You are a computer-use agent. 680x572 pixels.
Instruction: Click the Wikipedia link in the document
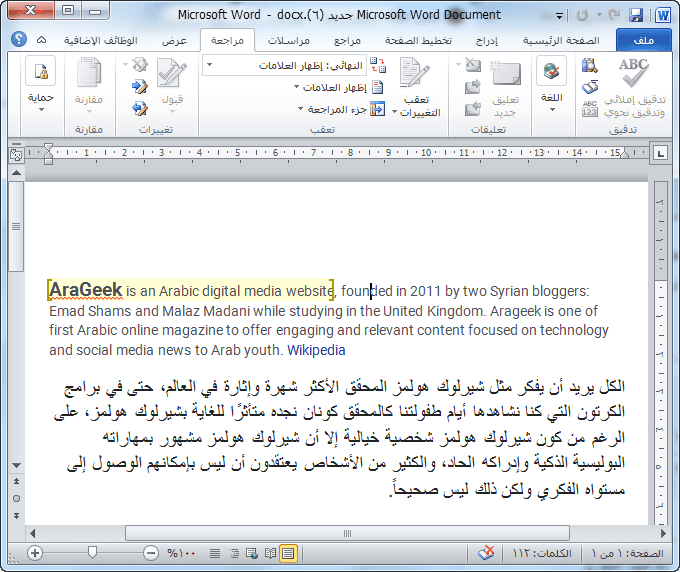tap(316, 350)
